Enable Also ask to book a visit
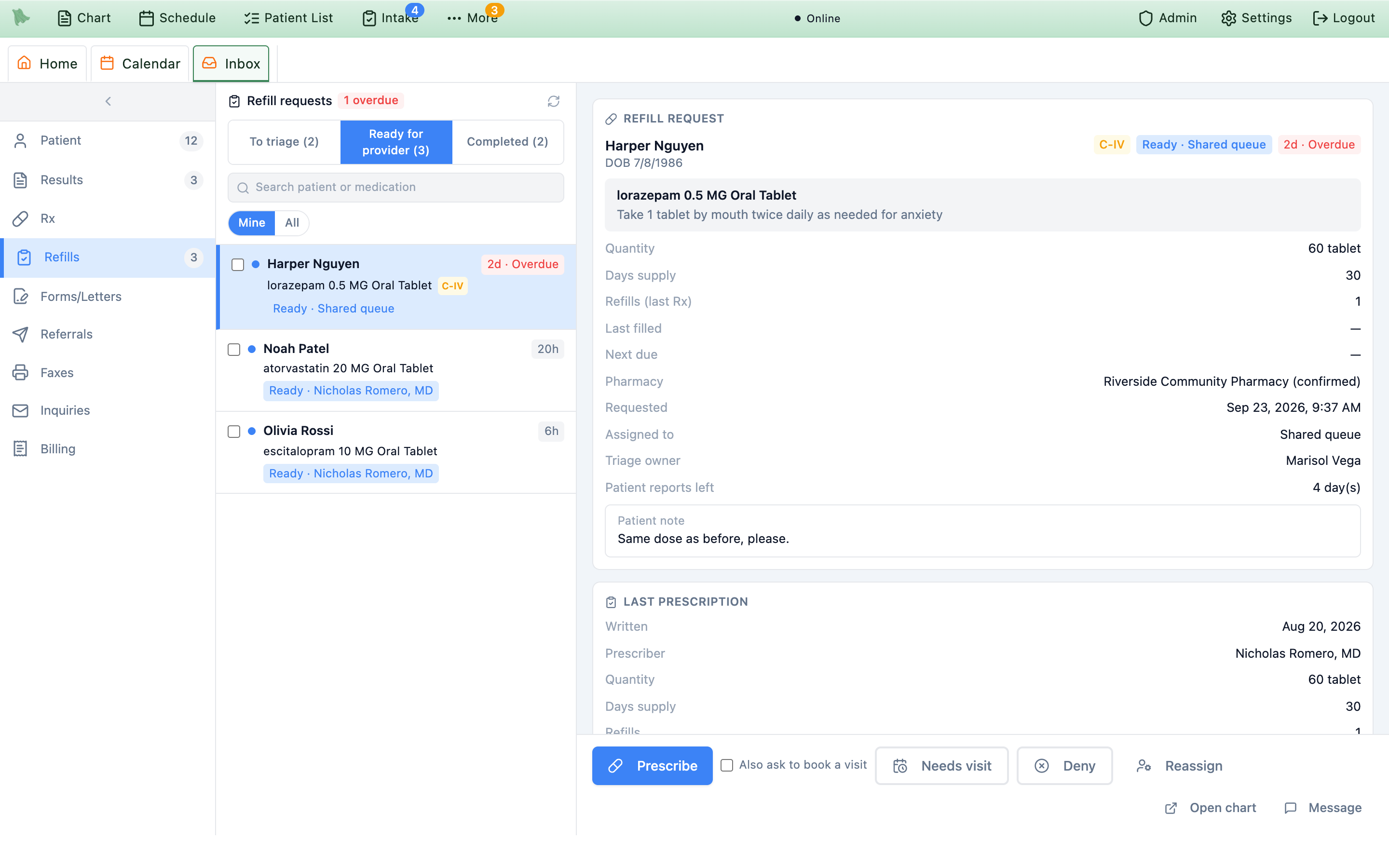Image resolution: width=1389 pixels, height=868 pixels. tap(727, 765)
